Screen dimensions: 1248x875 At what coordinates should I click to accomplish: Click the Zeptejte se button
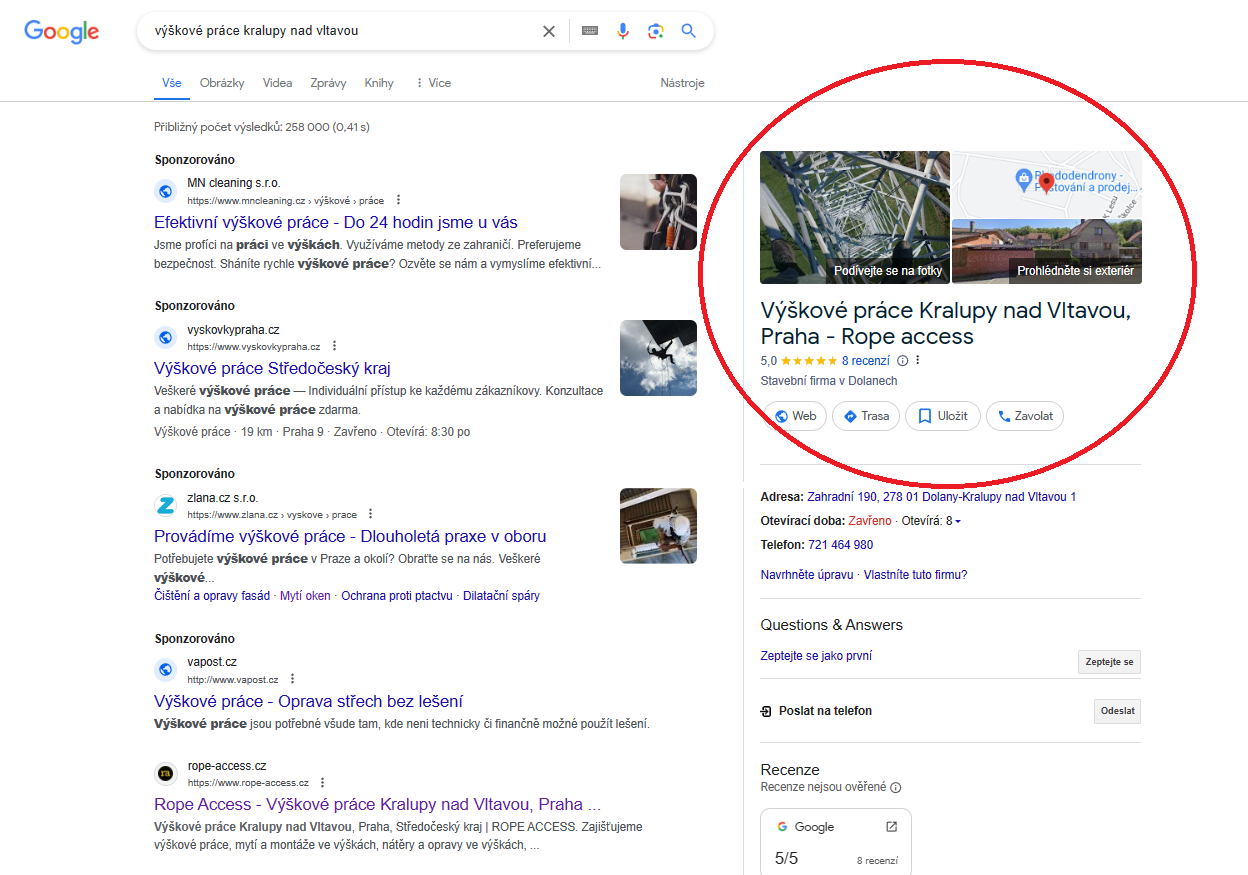click(x=1109, y=662)
